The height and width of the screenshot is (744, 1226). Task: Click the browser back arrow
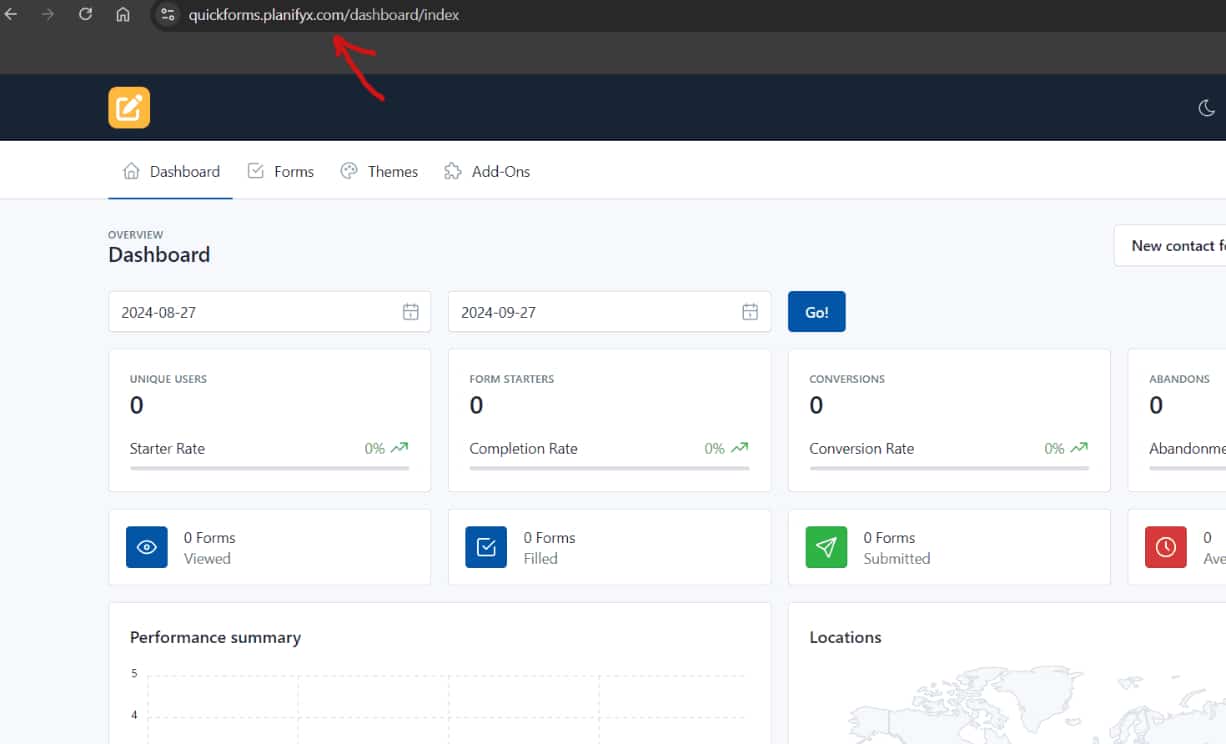[x=12, y=15]
